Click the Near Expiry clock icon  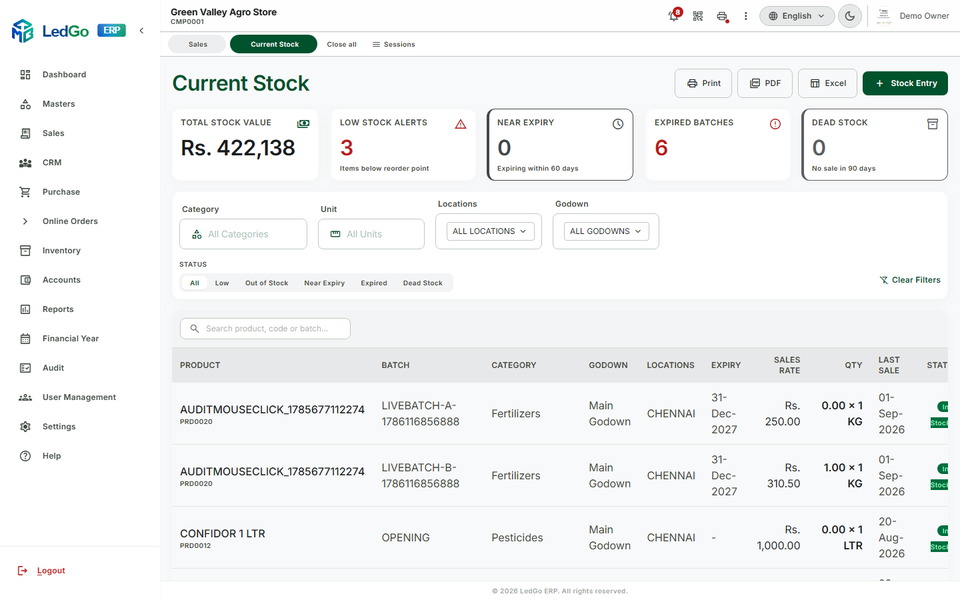(618, 124)
